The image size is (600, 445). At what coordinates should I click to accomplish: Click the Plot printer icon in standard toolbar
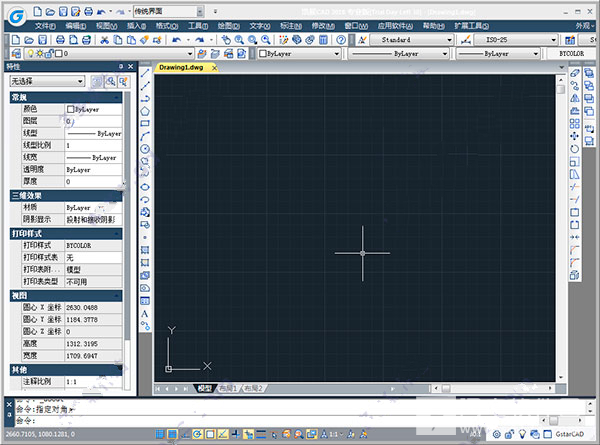pyautogui.click(x=60, y=40)
